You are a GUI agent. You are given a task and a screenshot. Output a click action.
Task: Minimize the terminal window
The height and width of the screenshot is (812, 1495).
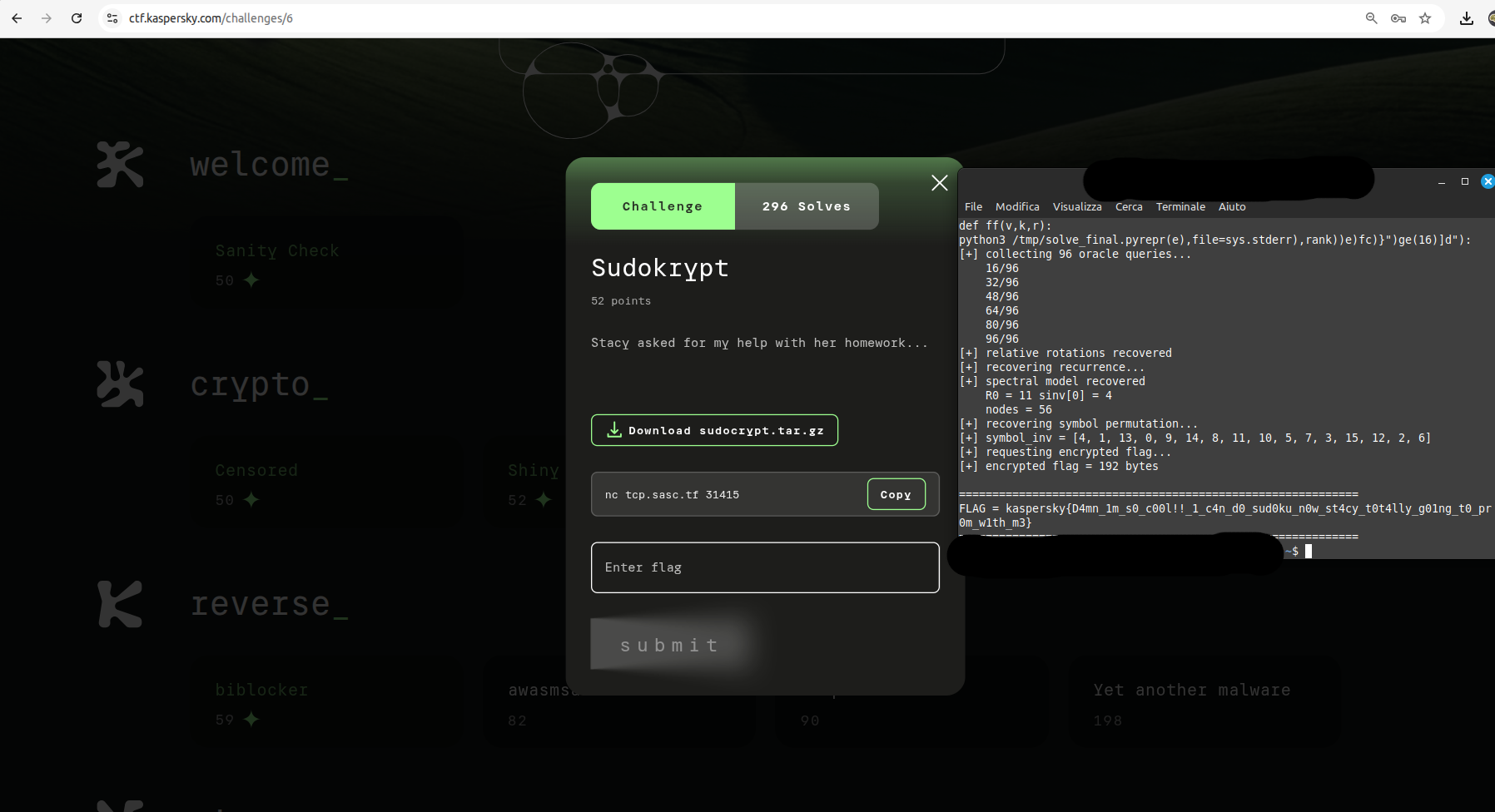click(x=1441, y=181)
